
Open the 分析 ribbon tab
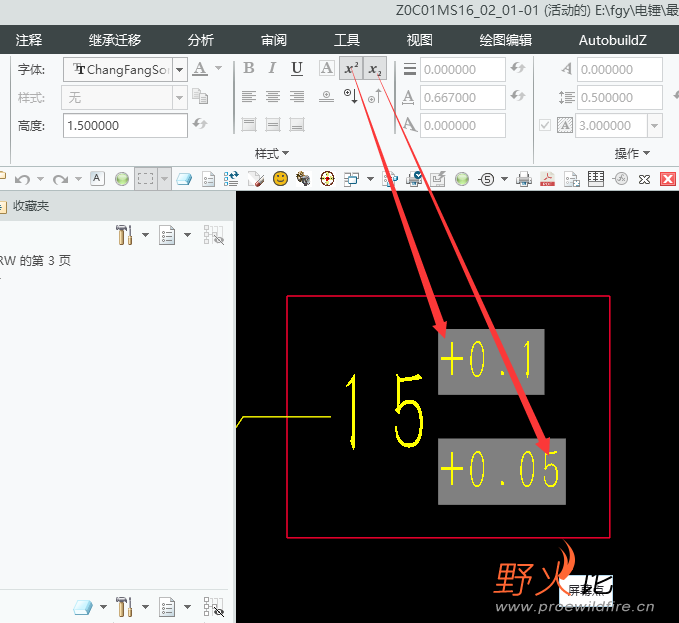coord(201,40)
